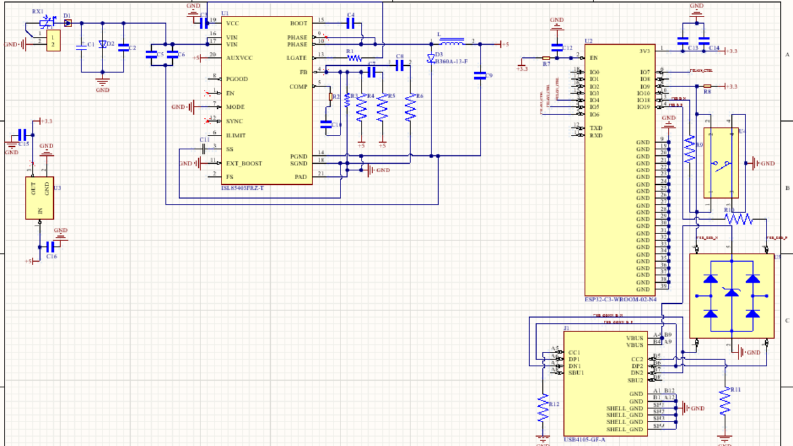Click the 'ISL85403FRZ-T' part label

pyautogui.click(x=242, y=188)
